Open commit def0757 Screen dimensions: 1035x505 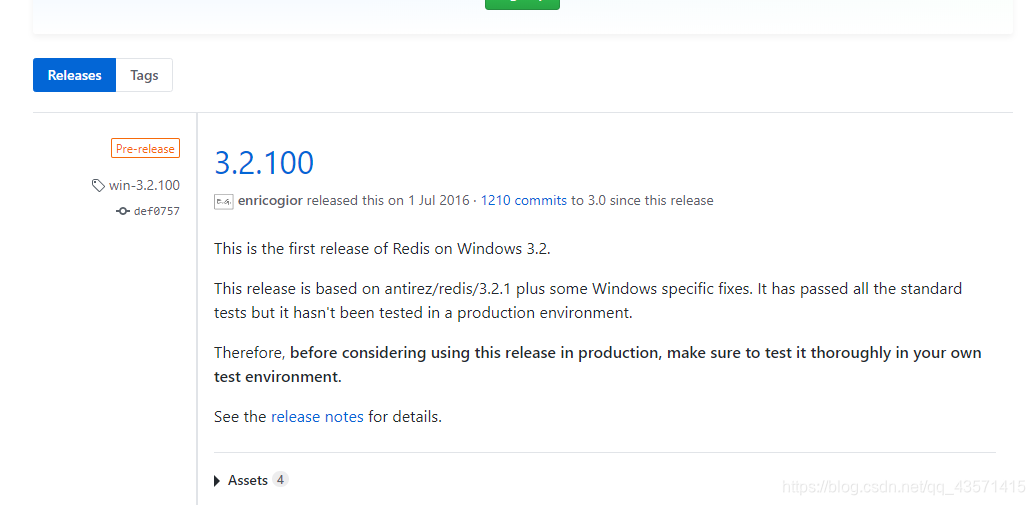pyautogui.click(x=156, y=211)
